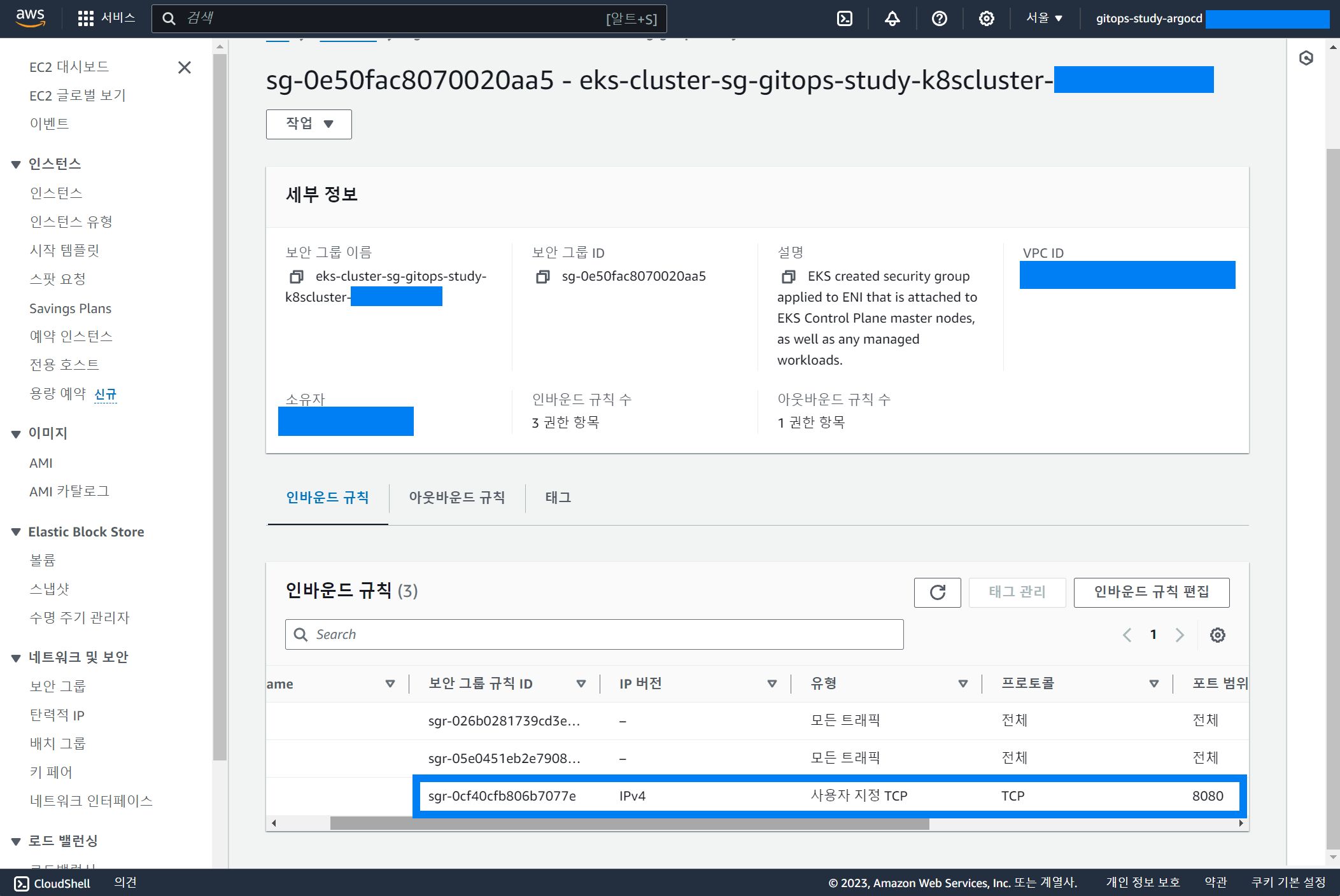Open the settings gear in top bar
Screen dimensions: 1340x896
click(986, 18)
